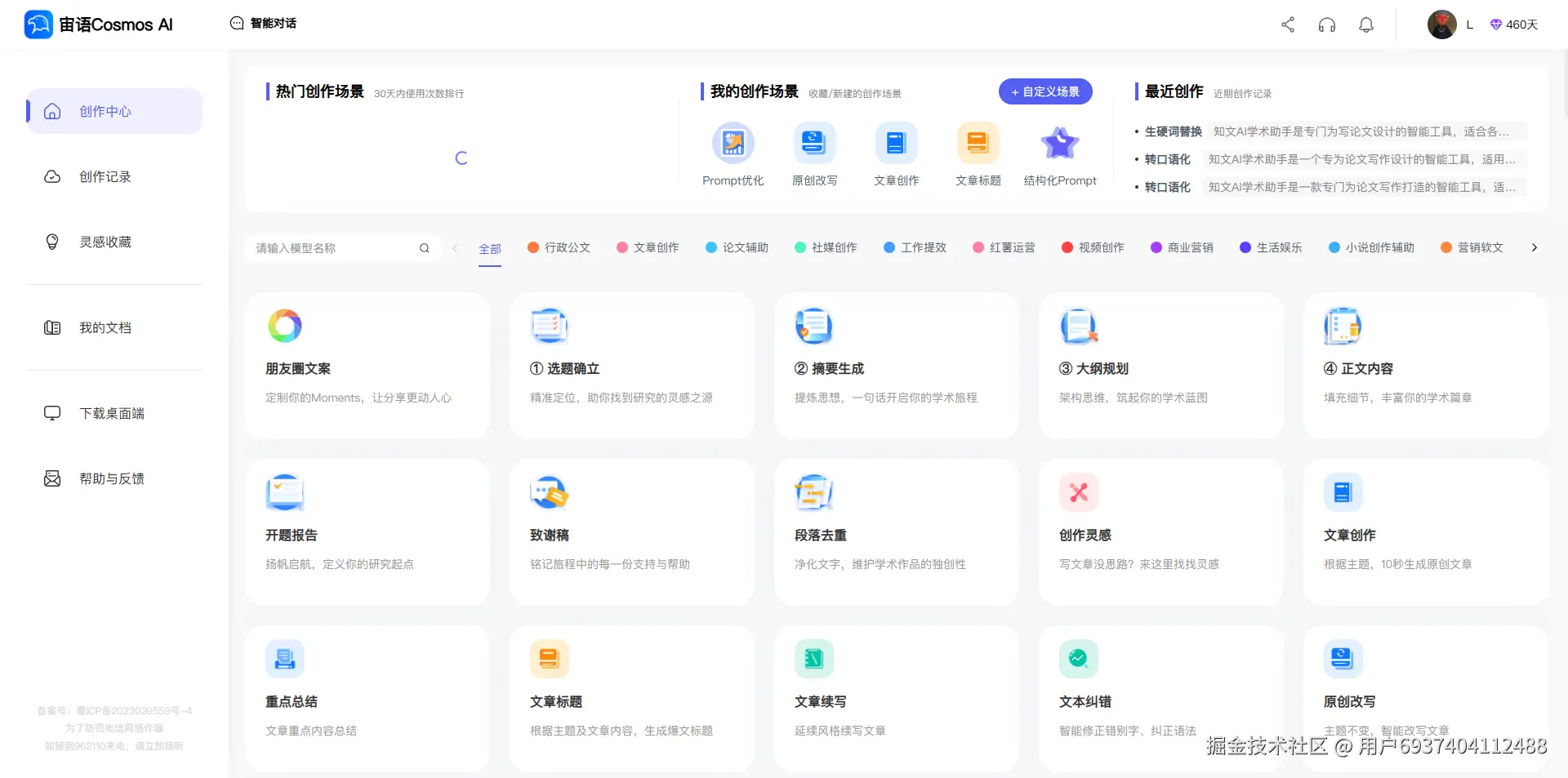This screenshot has height=778, width=1568.
Task: Select the 视频创作 category tab
Action: tap(1094, 247)
